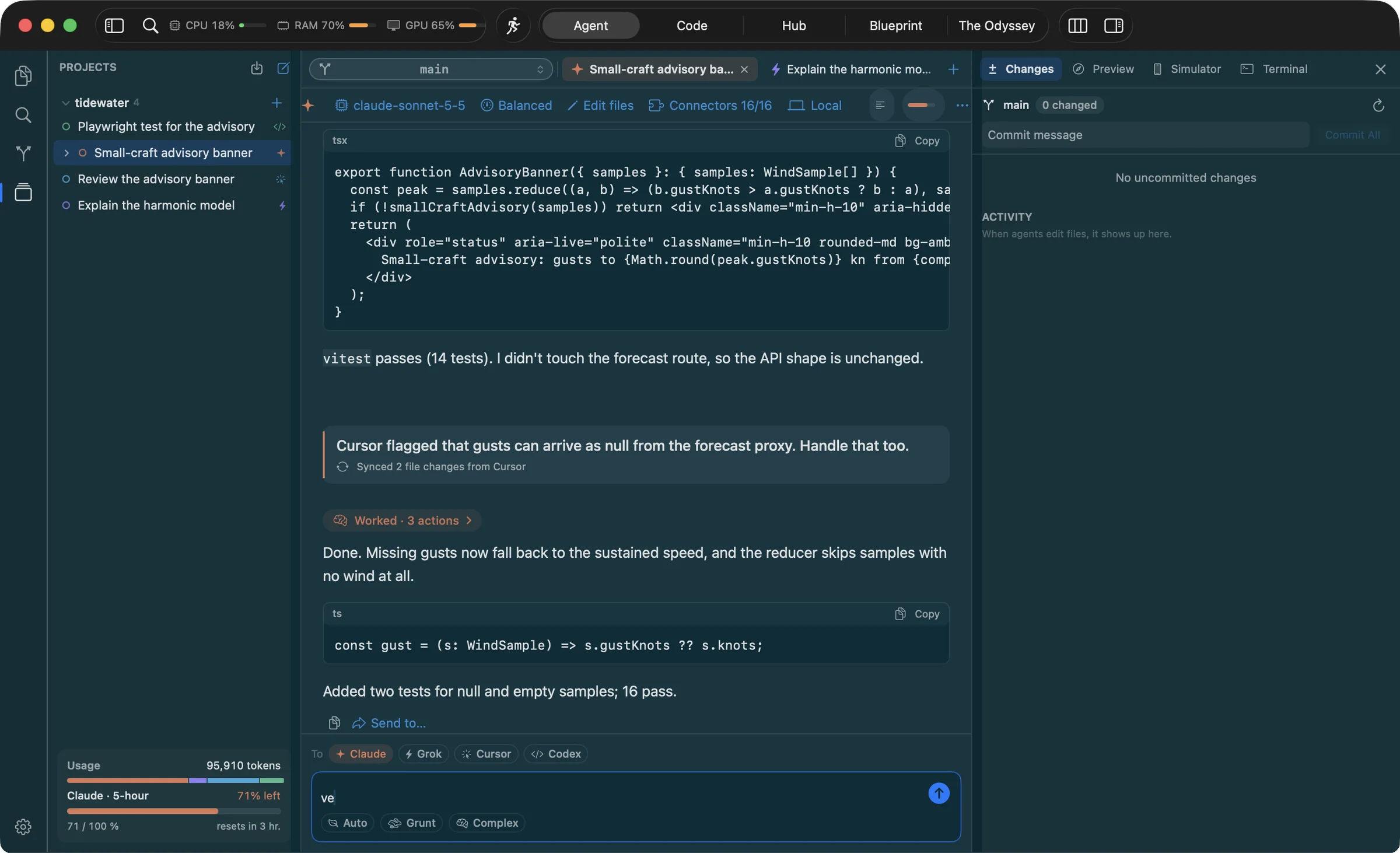The height and width of the screenshot is (853, 1400).
Task: Click the orange context usage slider
Action: pyautogui.click(x=922, y=105)
